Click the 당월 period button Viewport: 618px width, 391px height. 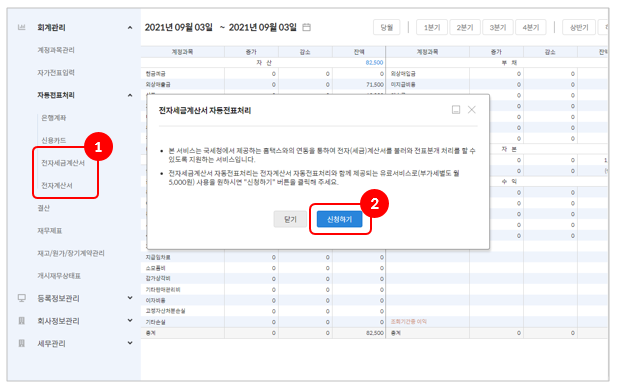point(387,27)
